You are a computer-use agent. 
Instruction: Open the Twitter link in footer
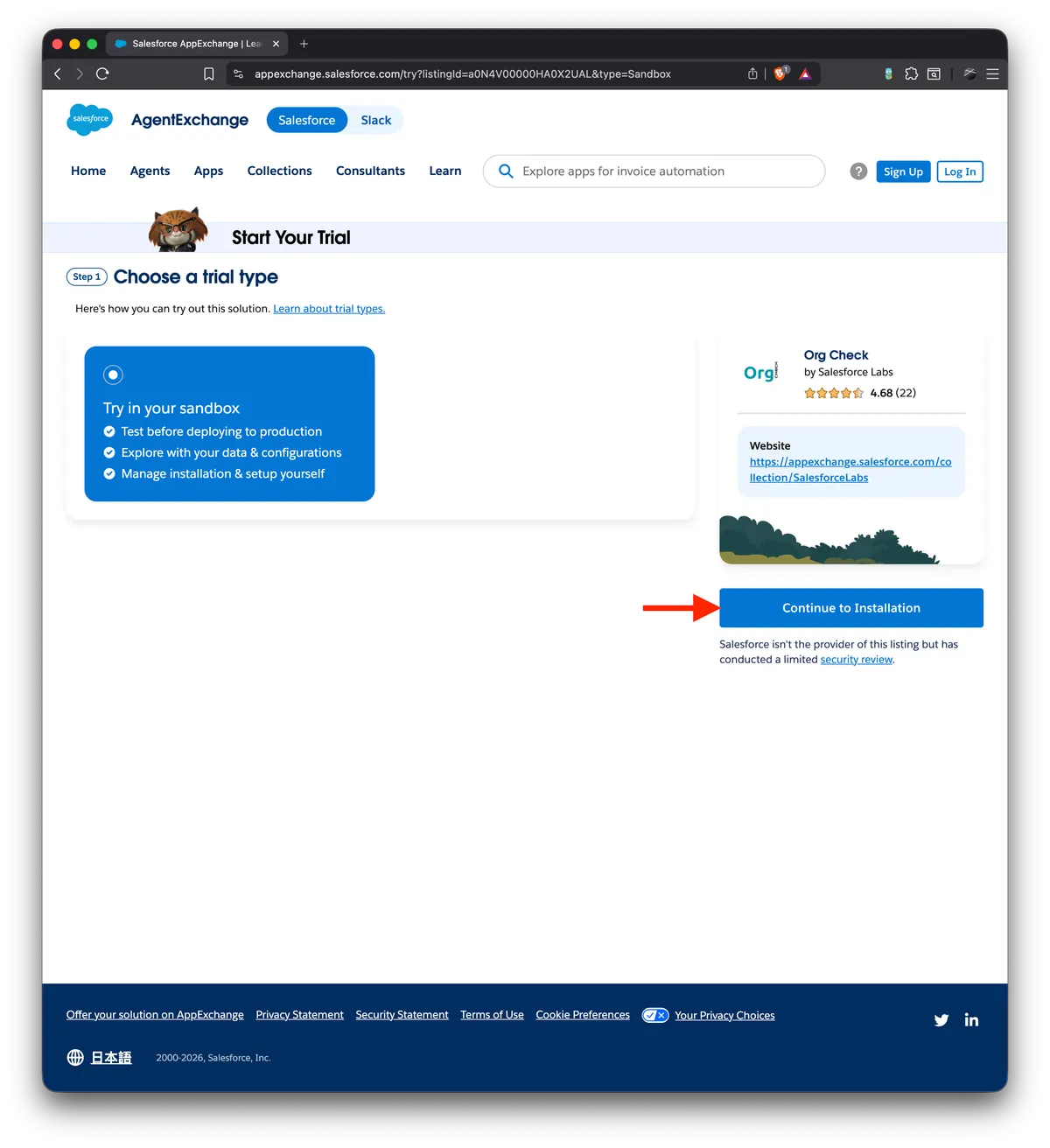point(941,1020)
